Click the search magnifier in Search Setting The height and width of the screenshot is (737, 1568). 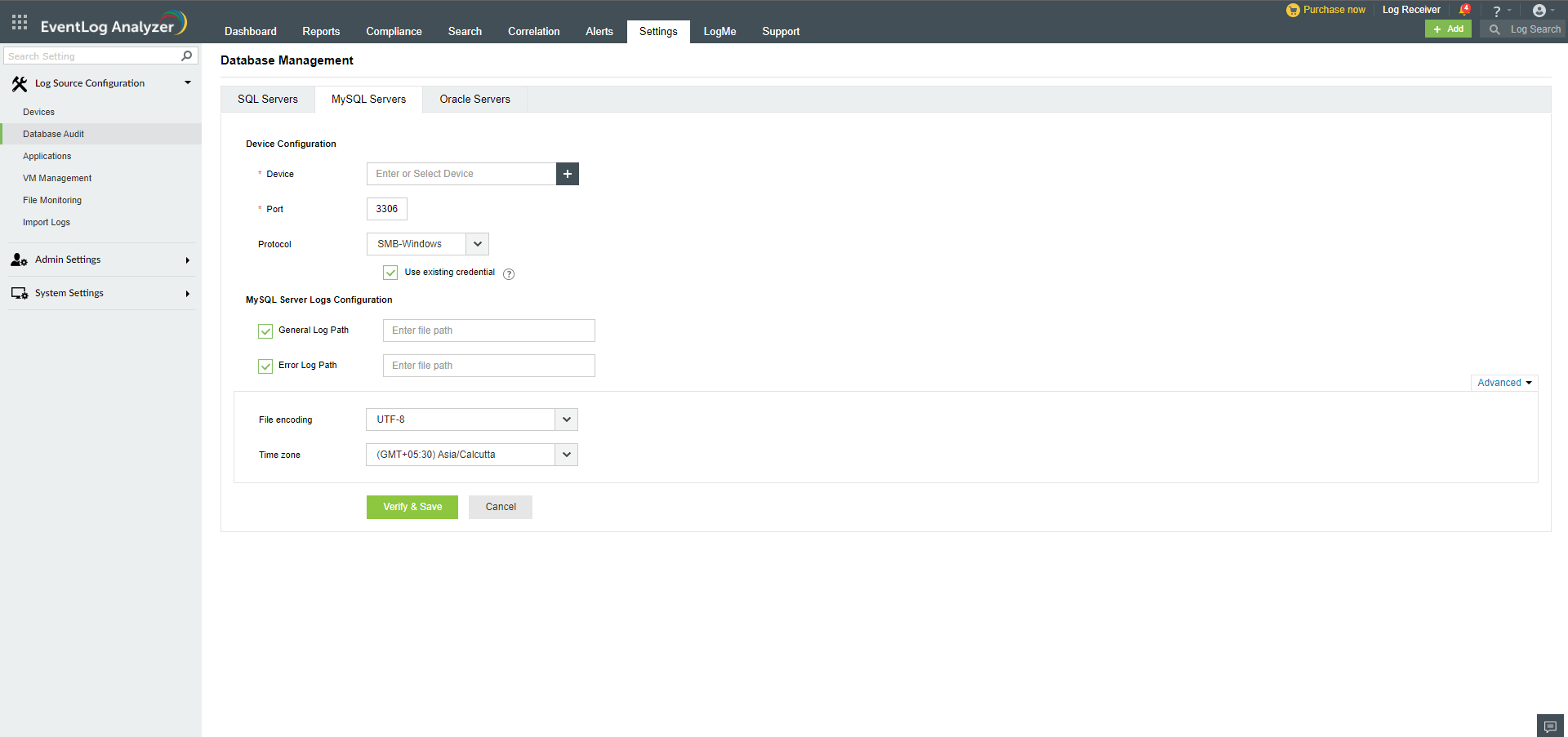tap(186, 55)
